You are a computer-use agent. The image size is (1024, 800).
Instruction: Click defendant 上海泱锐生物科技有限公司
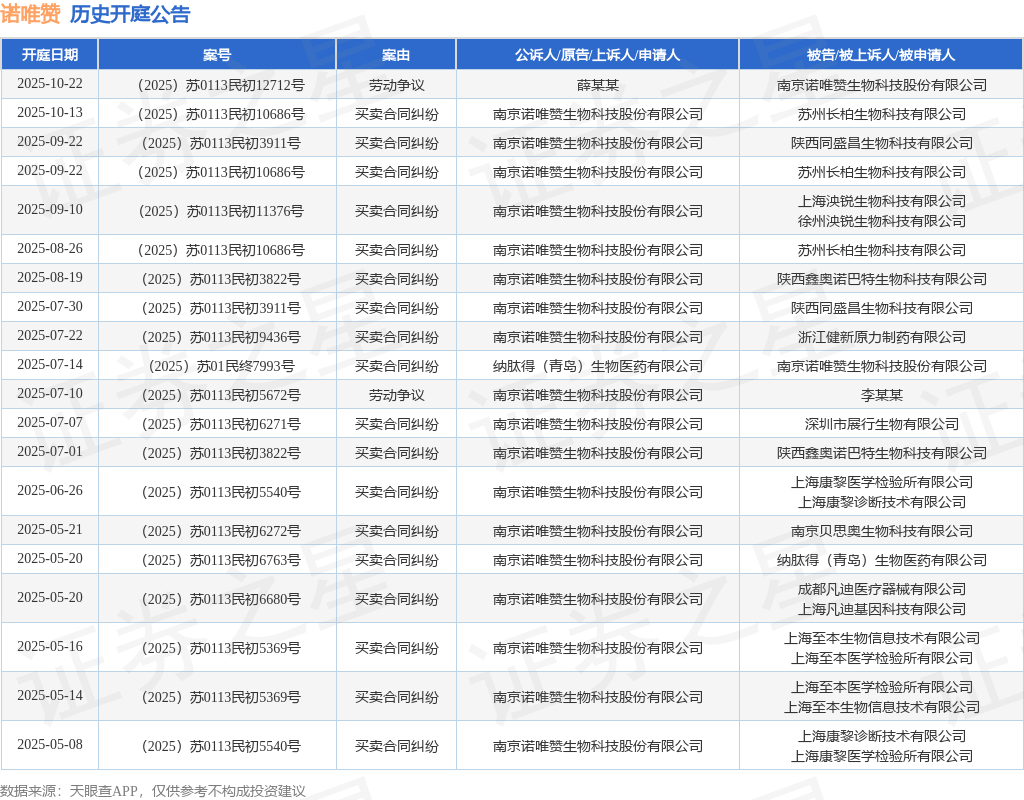[x=882, y=201]
